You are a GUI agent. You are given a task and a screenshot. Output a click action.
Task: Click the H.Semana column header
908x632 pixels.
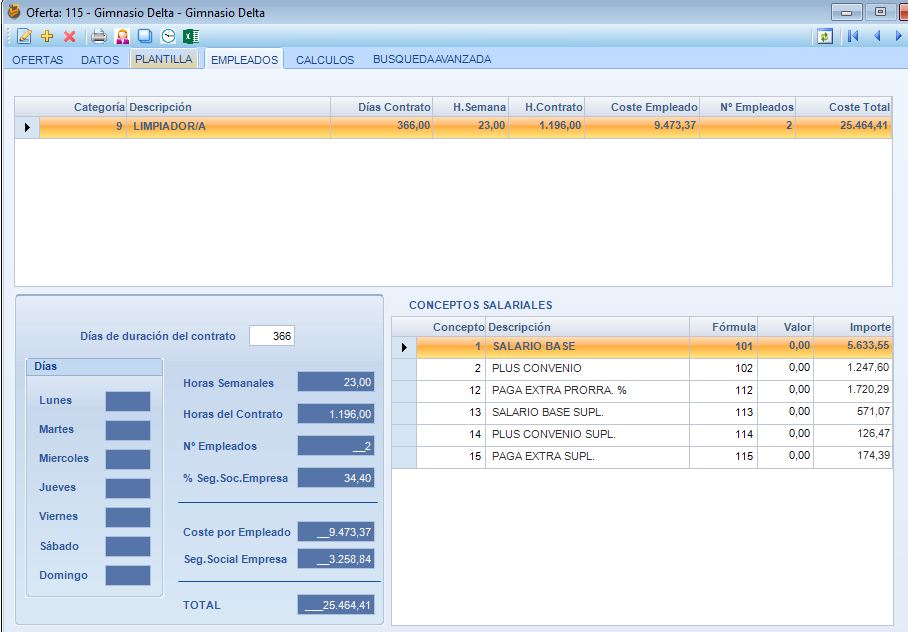(470, 107)
